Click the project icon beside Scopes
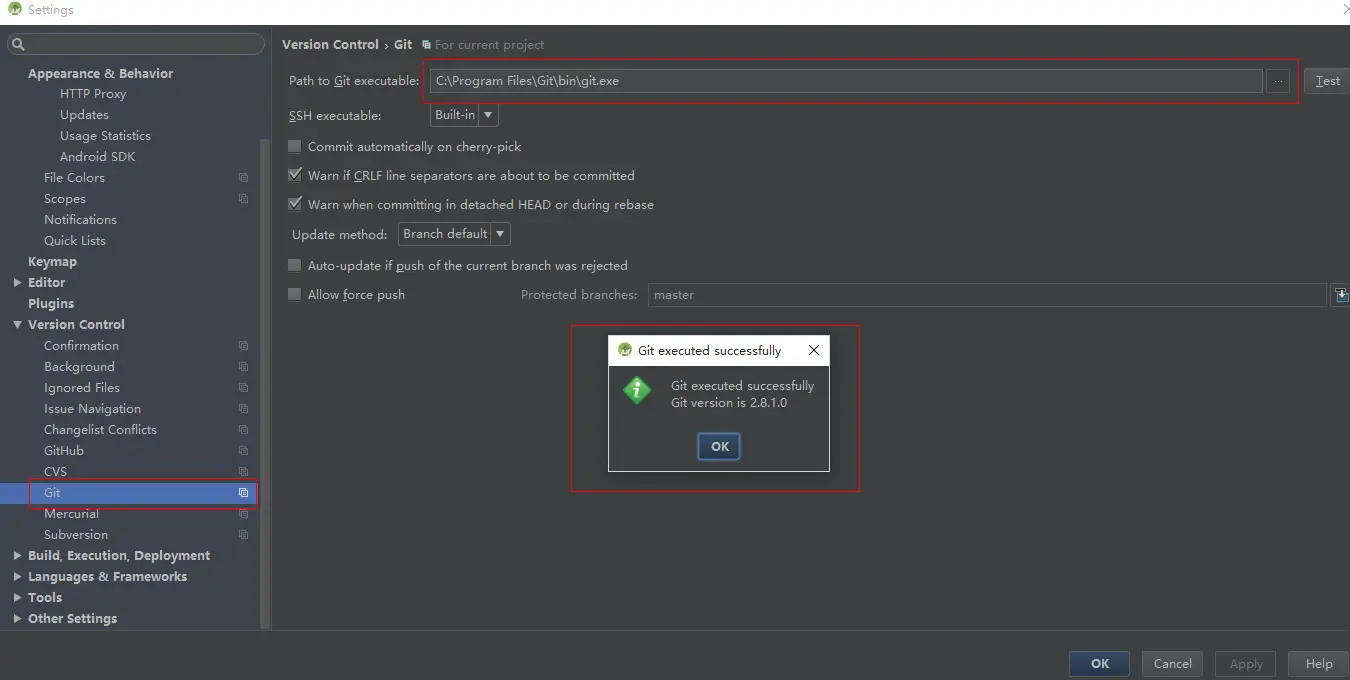Viewport: 1350px width, 680px height. [243, 199]
